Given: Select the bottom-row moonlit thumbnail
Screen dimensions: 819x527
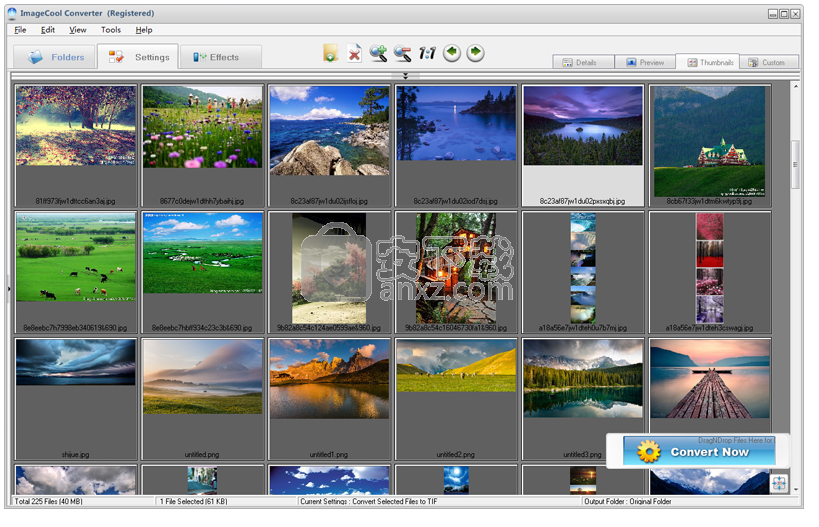Looking at the screenshot, I should (x=456, y=479).
